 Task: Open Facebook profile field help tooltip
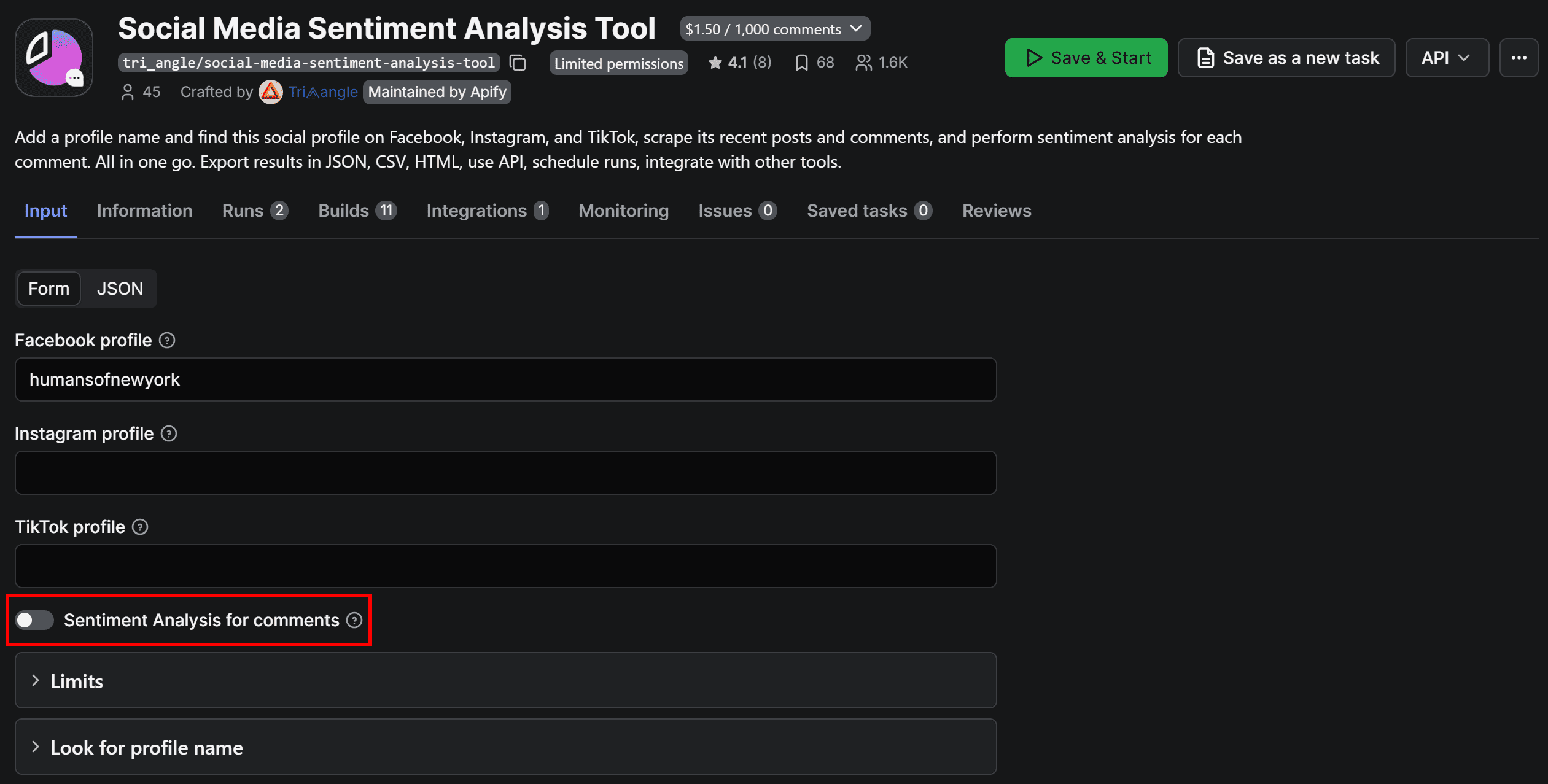point(166,340)
